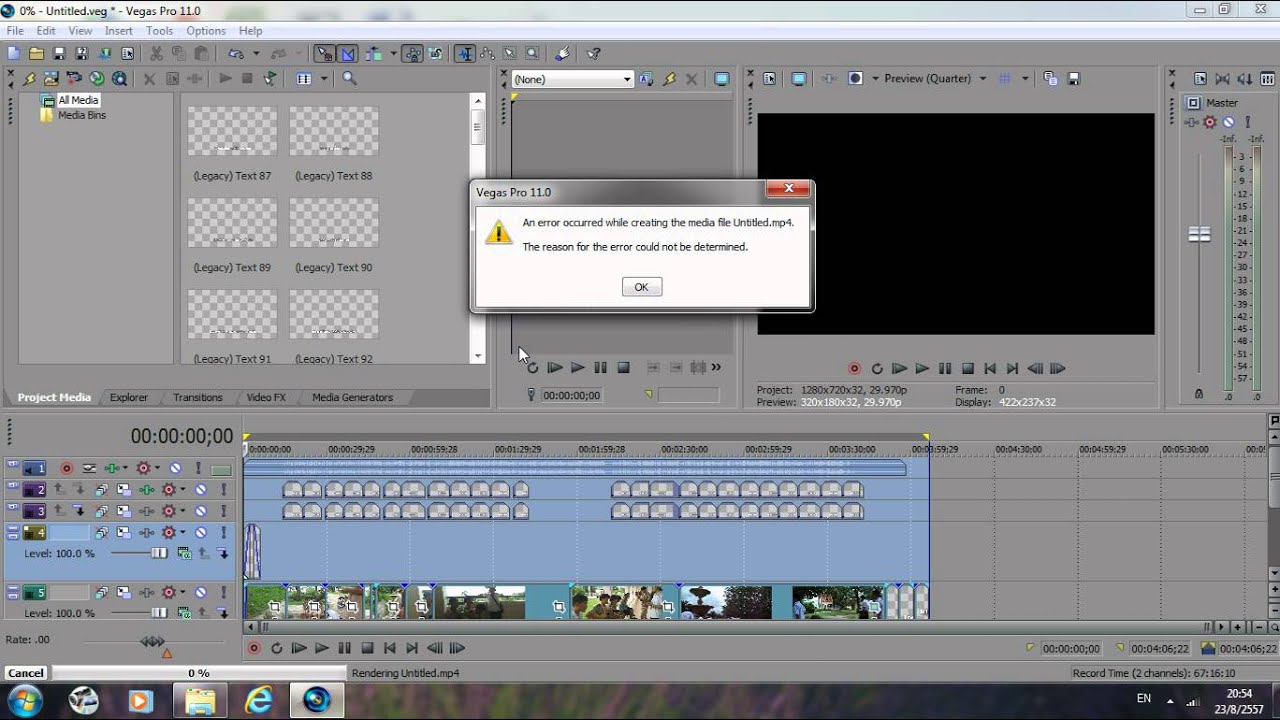This screenshot has height=720, width=1280.
Task: Click the Import Media lightning-bolt icon
Action: click(x=29, y=79)
